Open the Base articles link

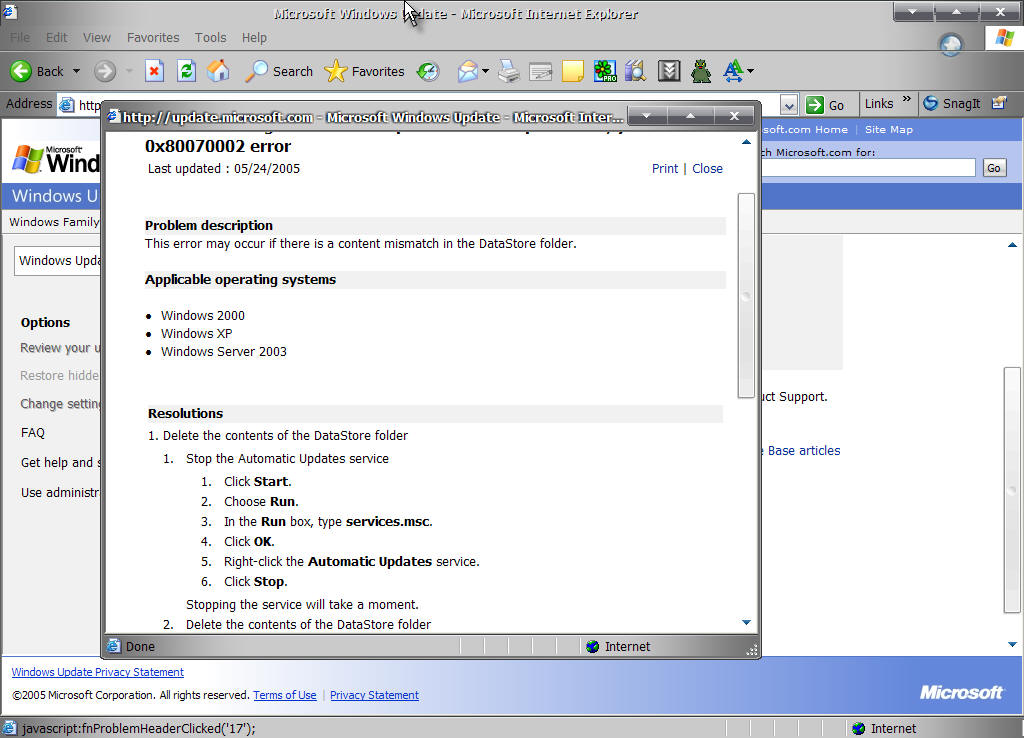pos(804,451)
